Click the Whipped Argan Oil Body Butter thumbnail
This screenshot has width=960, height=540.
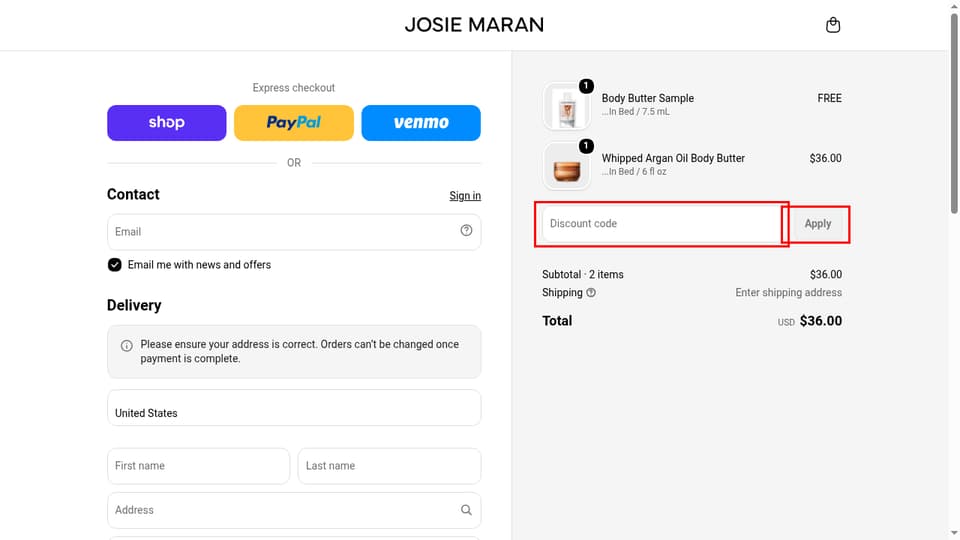(x=567, y=167)
